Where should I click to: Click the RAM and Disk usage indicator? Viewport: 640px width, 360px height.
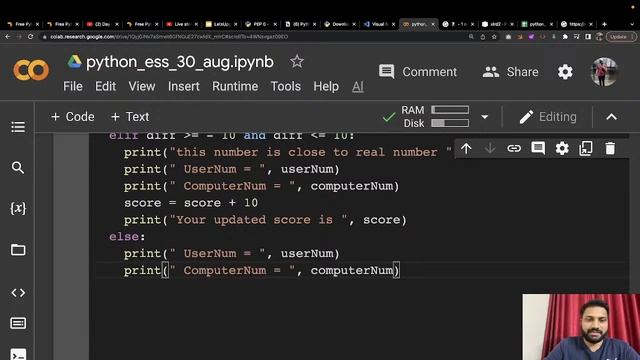point(435,117)
